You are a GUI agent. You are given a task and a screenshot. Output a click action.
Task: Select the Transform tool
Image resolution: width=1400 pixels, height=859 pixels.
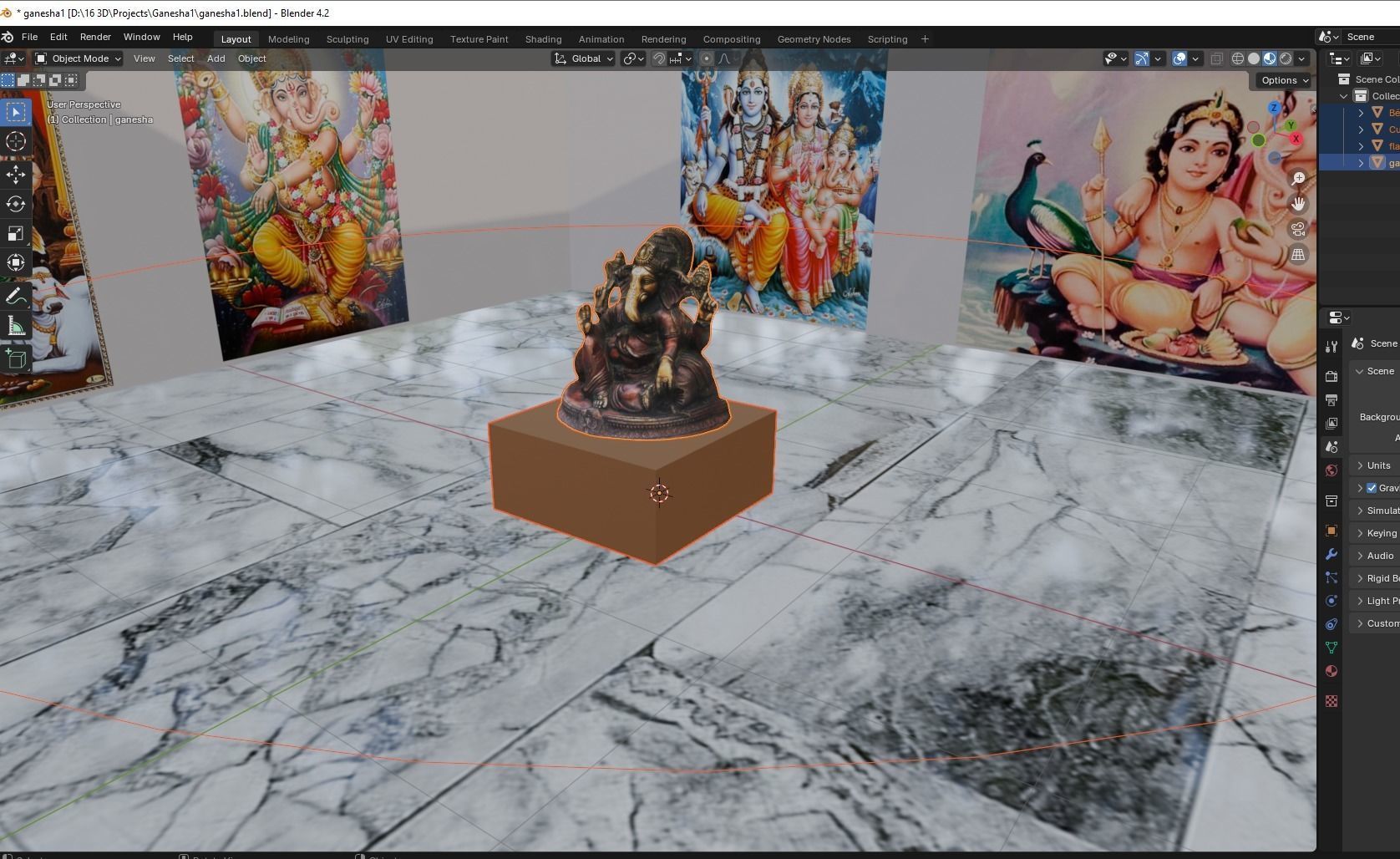coord(16,262)
